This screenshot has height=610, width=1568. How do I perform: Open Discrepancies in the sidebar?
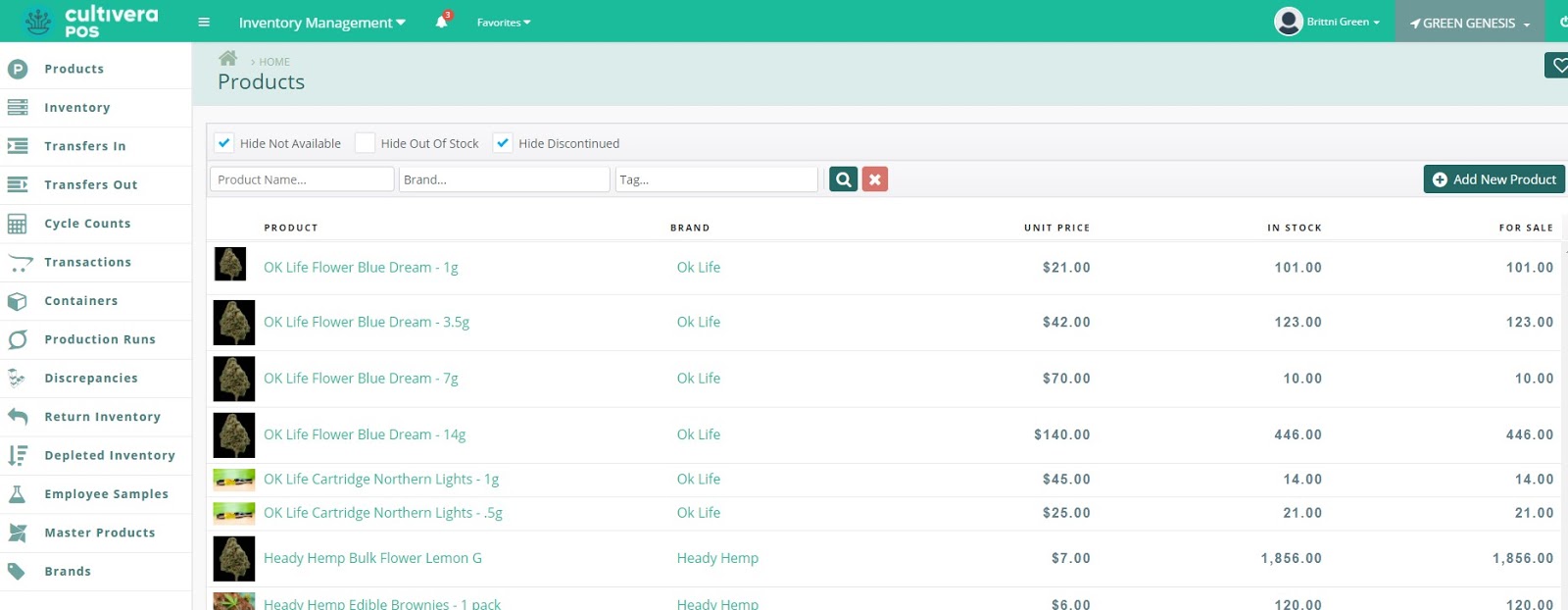(91, 379)
